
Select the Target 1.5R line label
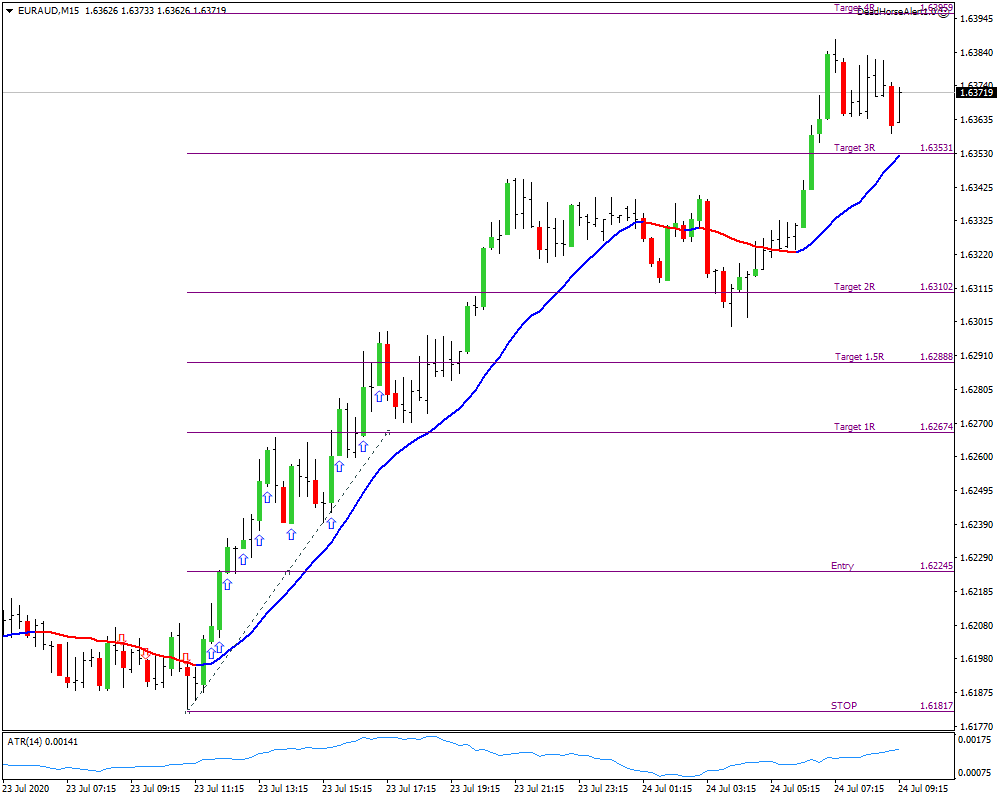pos(860,357)
